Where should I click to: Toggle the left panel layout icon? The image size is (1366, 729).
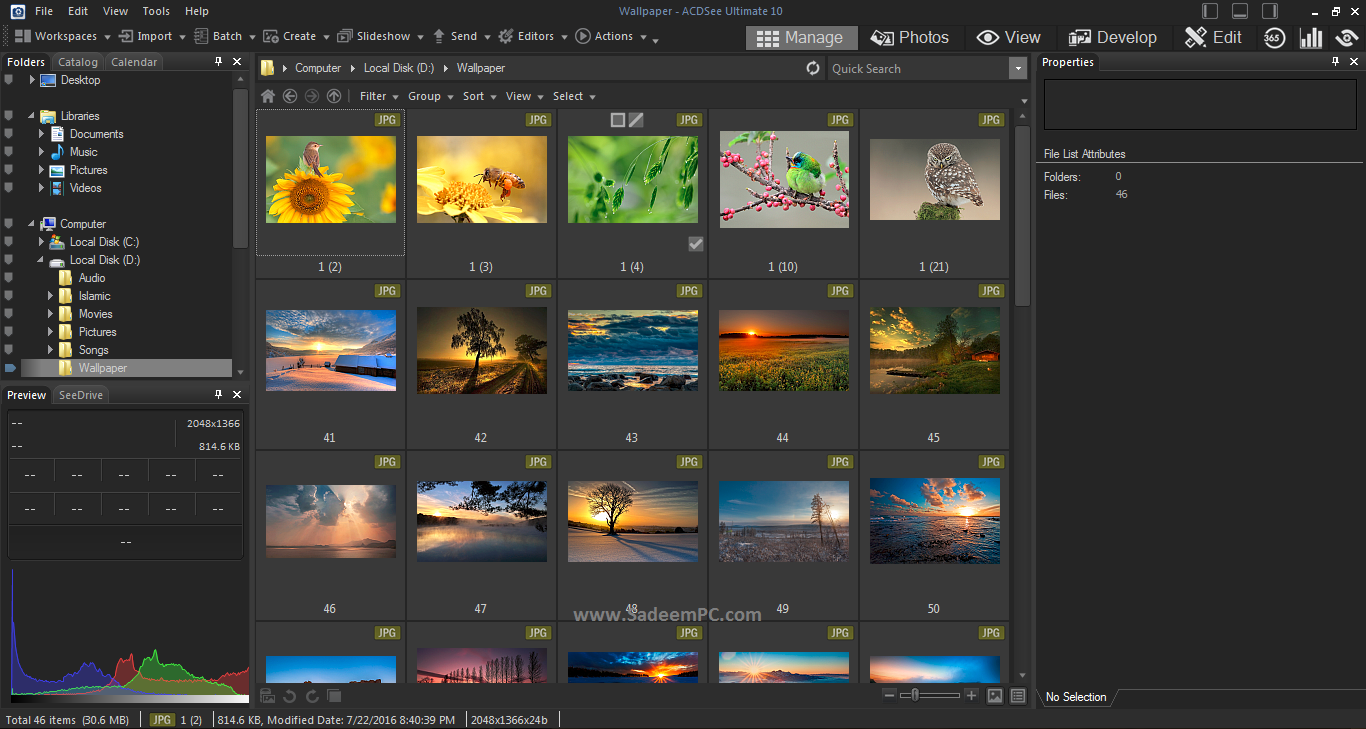(1210, 11)
